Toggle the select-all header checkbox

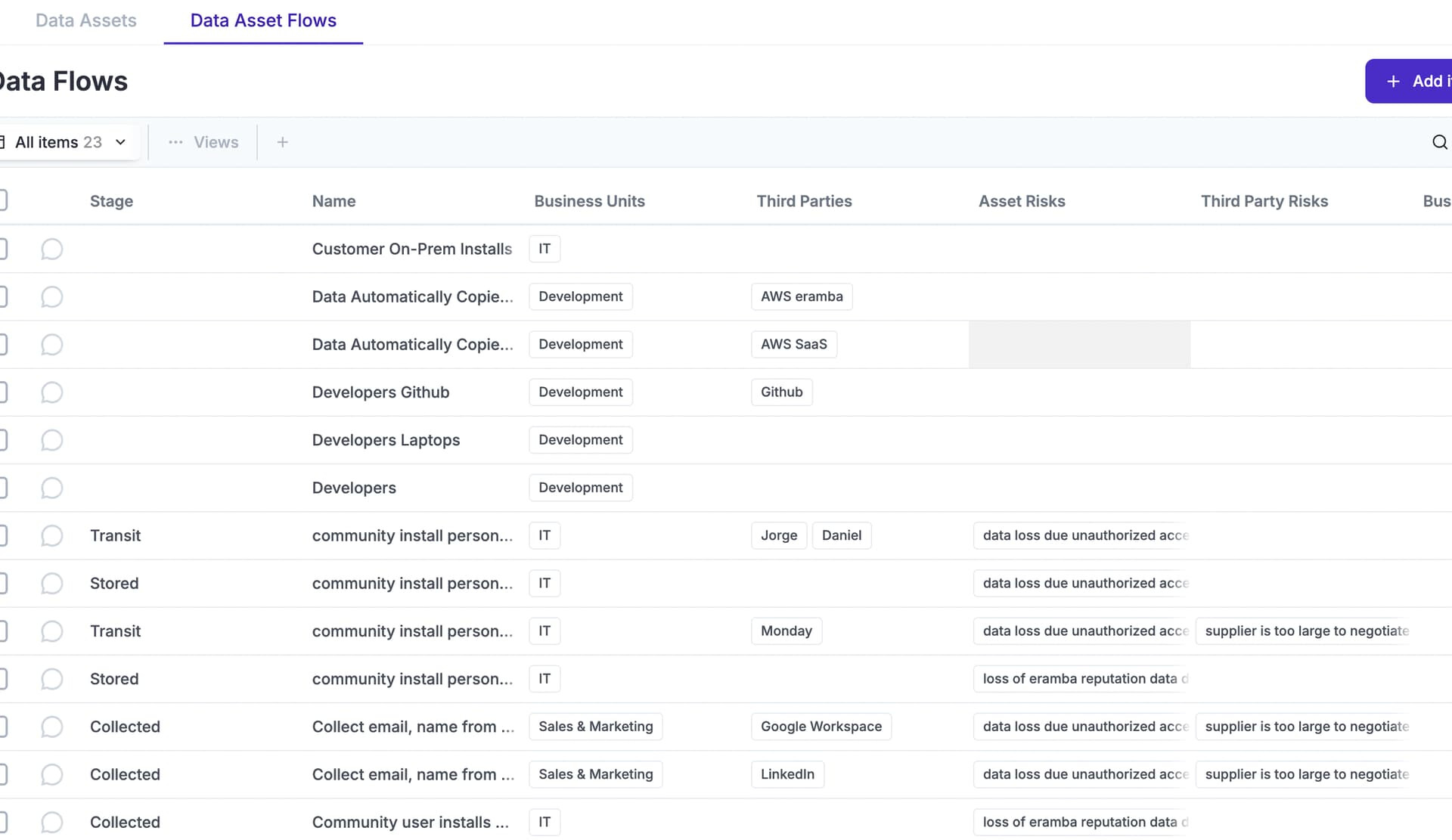tap(2, 200)
